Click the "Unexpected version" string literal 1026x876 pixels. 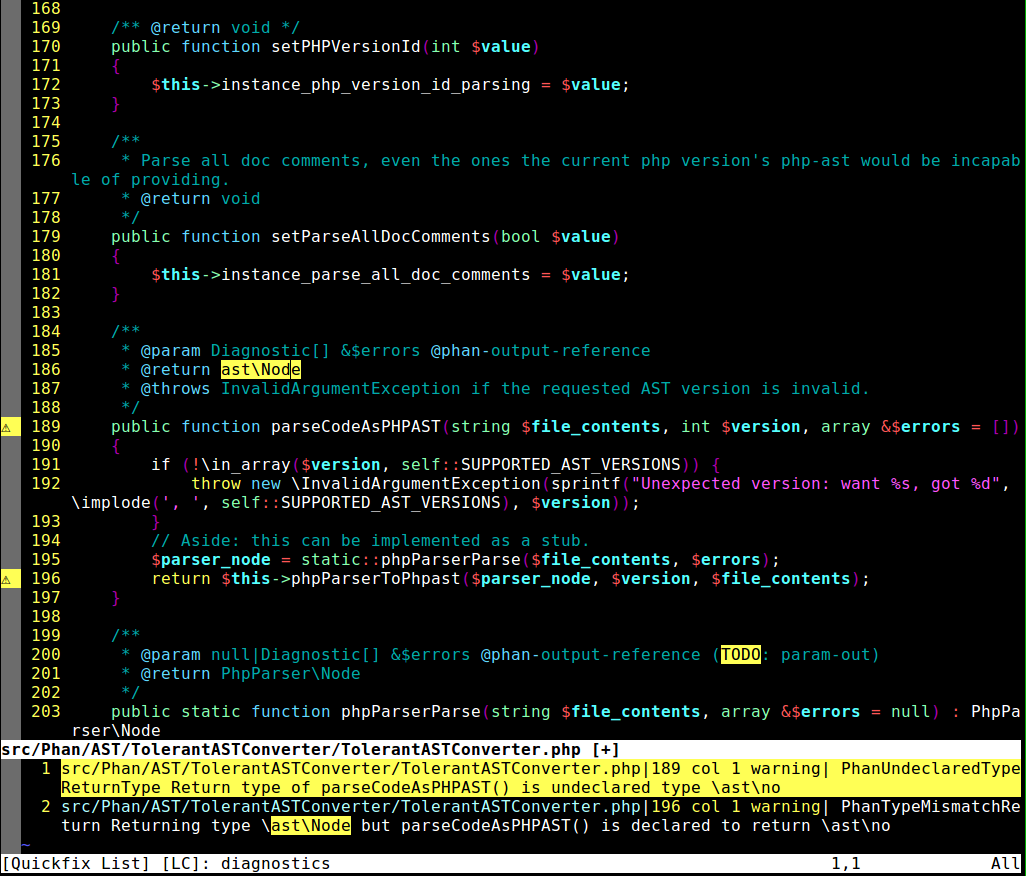click(x=815, y=484)
